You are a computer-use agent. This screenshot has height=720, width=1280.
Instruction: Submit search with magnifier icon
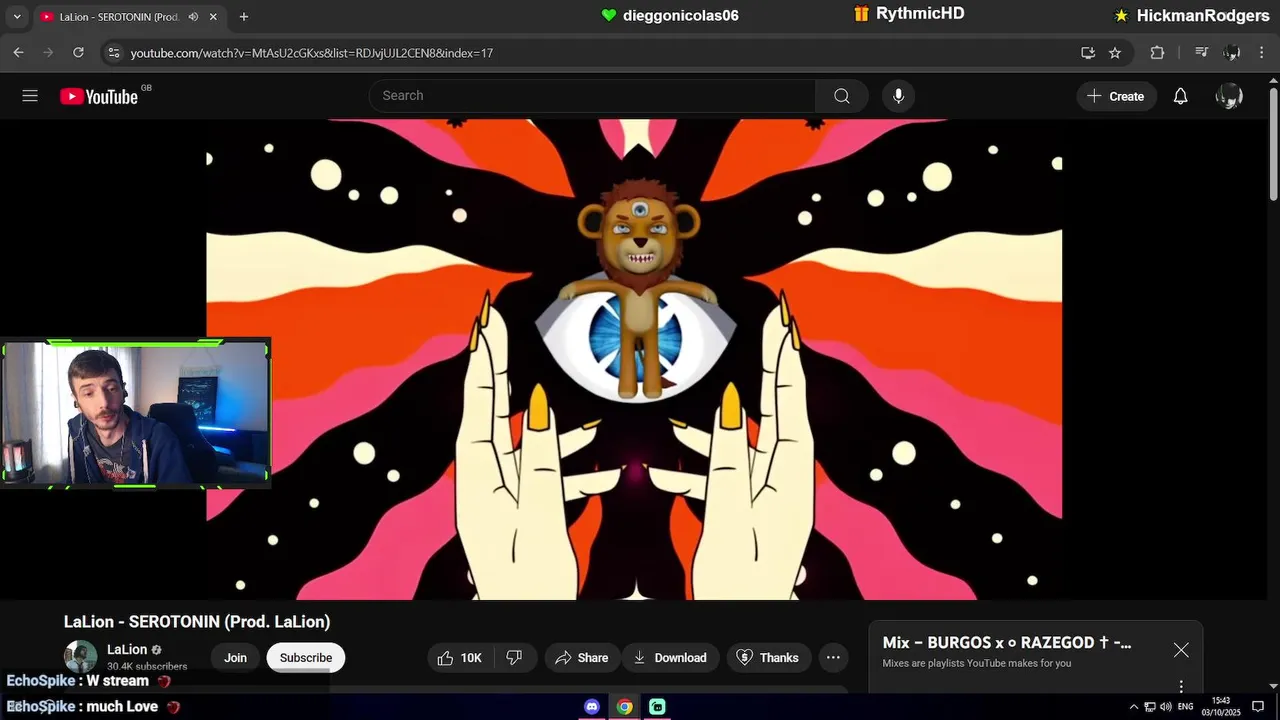click(842, 96)
